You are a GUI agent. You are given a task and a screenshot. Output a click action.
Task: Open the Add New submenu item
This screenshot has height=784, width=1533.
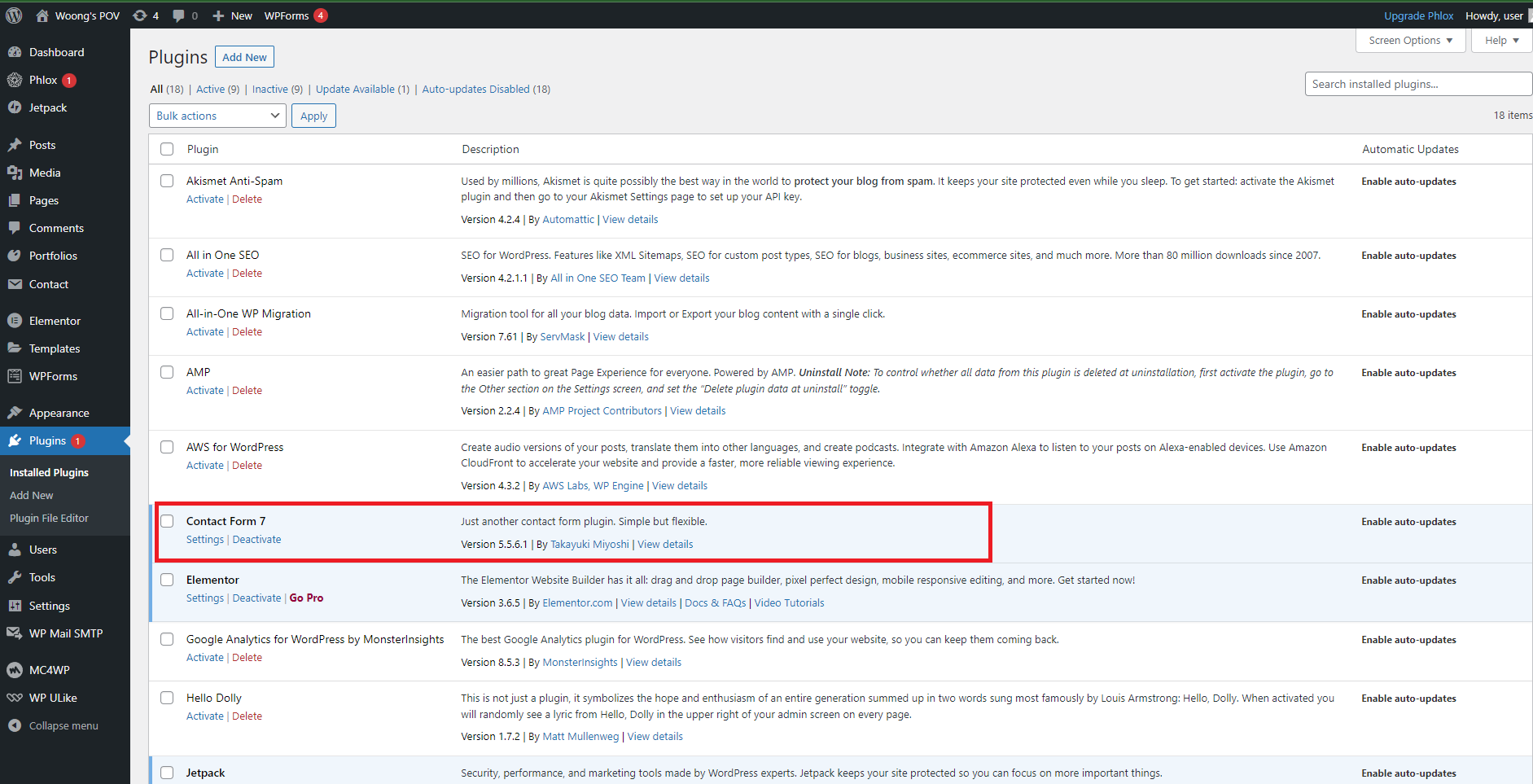tap(32, 495)
